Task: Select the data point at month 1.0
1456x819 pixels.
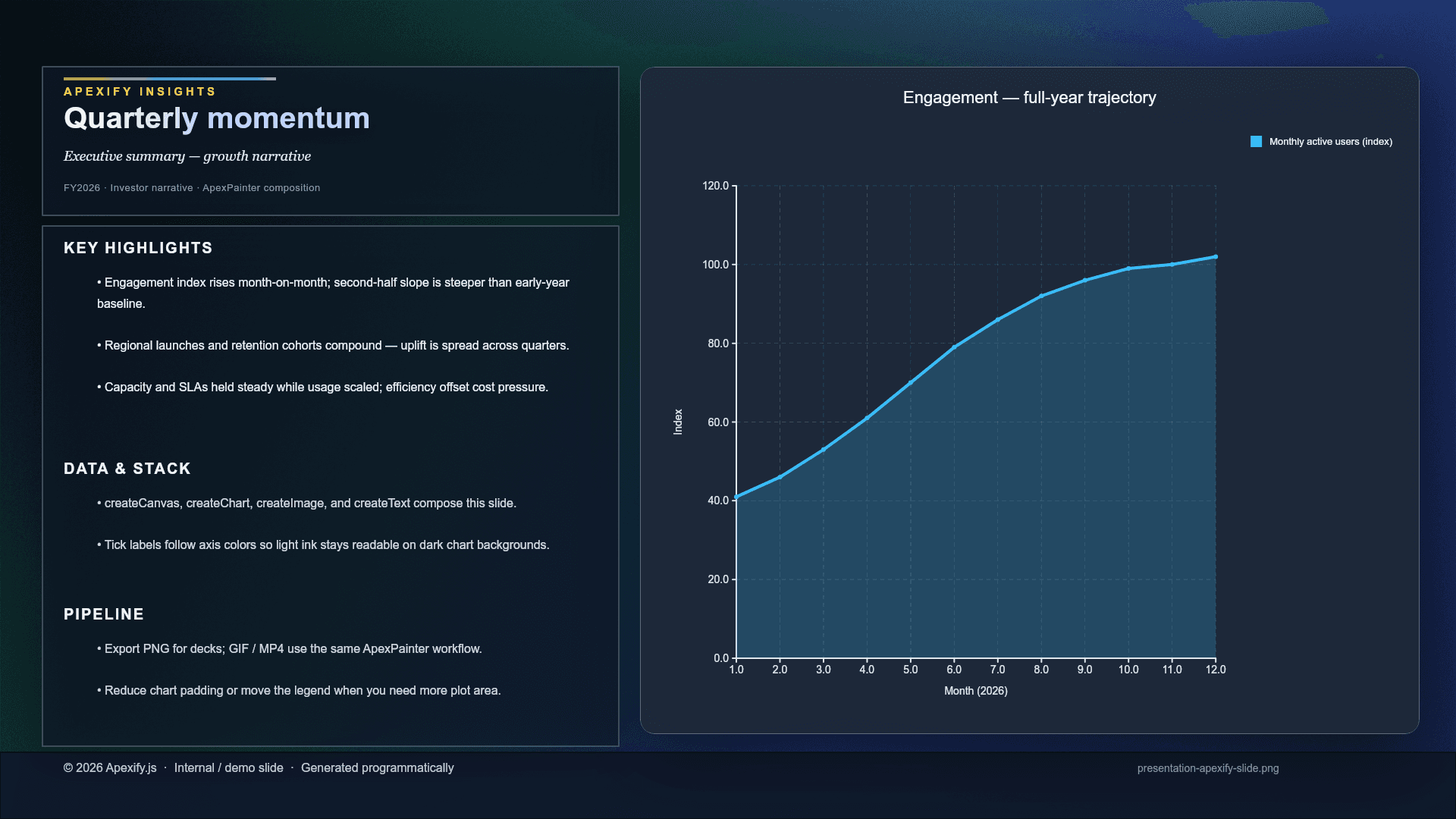Action: 736,497
